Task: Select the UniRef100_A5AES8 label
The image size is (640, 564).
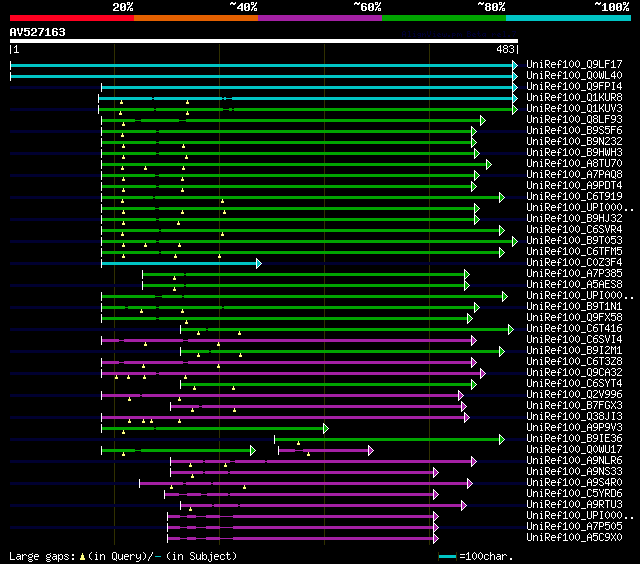Action: click(x=574, y=285)
